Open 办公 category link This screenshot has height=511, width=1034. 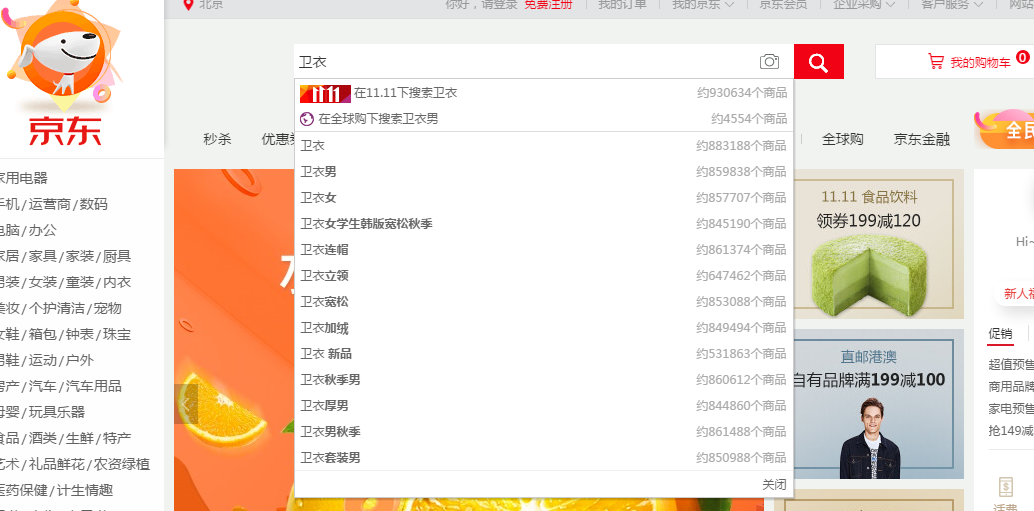tap(42, 230)
